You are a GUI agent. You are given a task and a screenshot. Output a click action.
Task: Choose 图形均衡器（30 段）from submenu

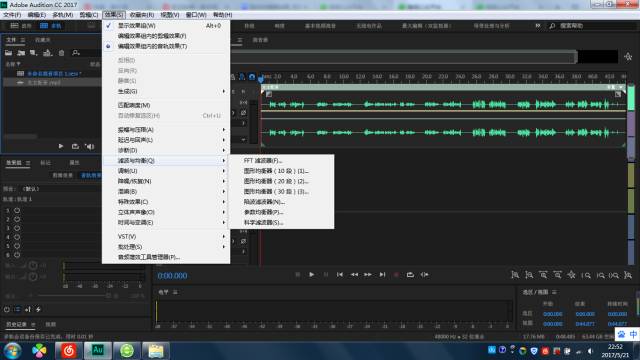point(282,191)
